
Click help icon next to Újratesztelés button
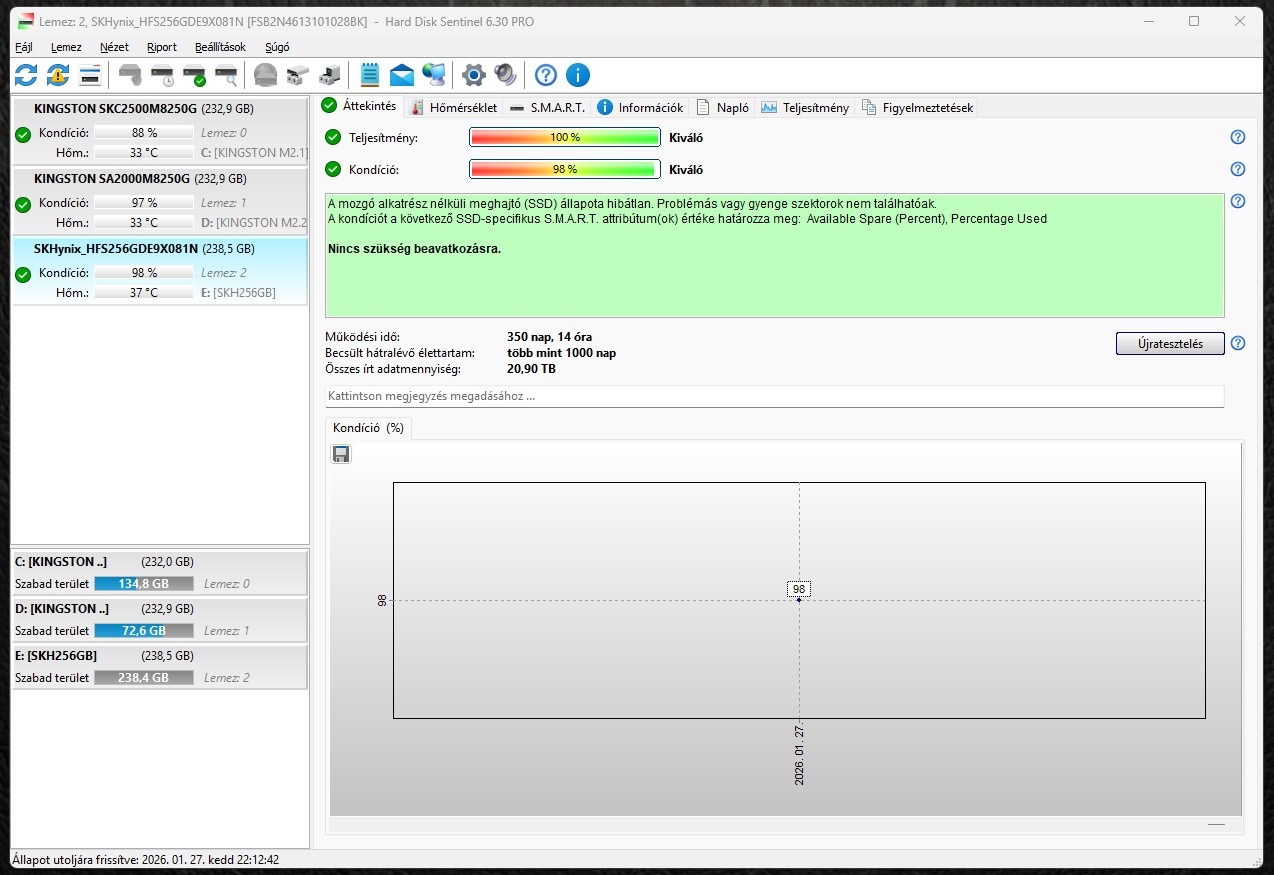[1238, 343]
